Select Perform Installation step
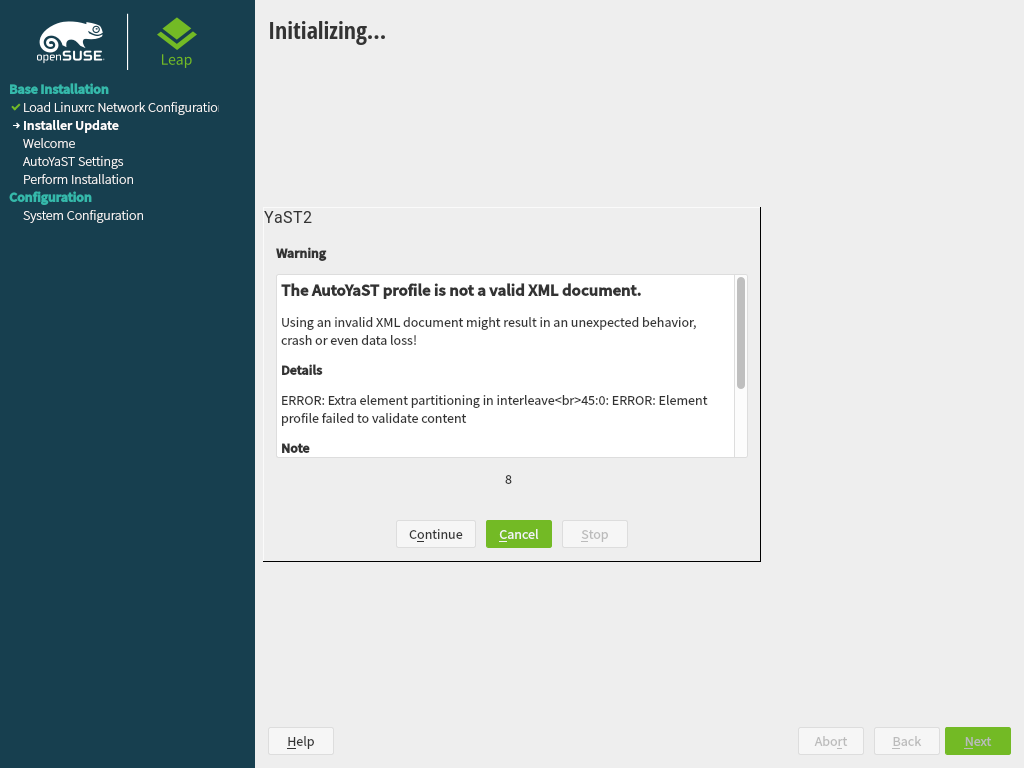Viewport: 1024px width, 768px height. pyautogui.click(x=78, y=180)
